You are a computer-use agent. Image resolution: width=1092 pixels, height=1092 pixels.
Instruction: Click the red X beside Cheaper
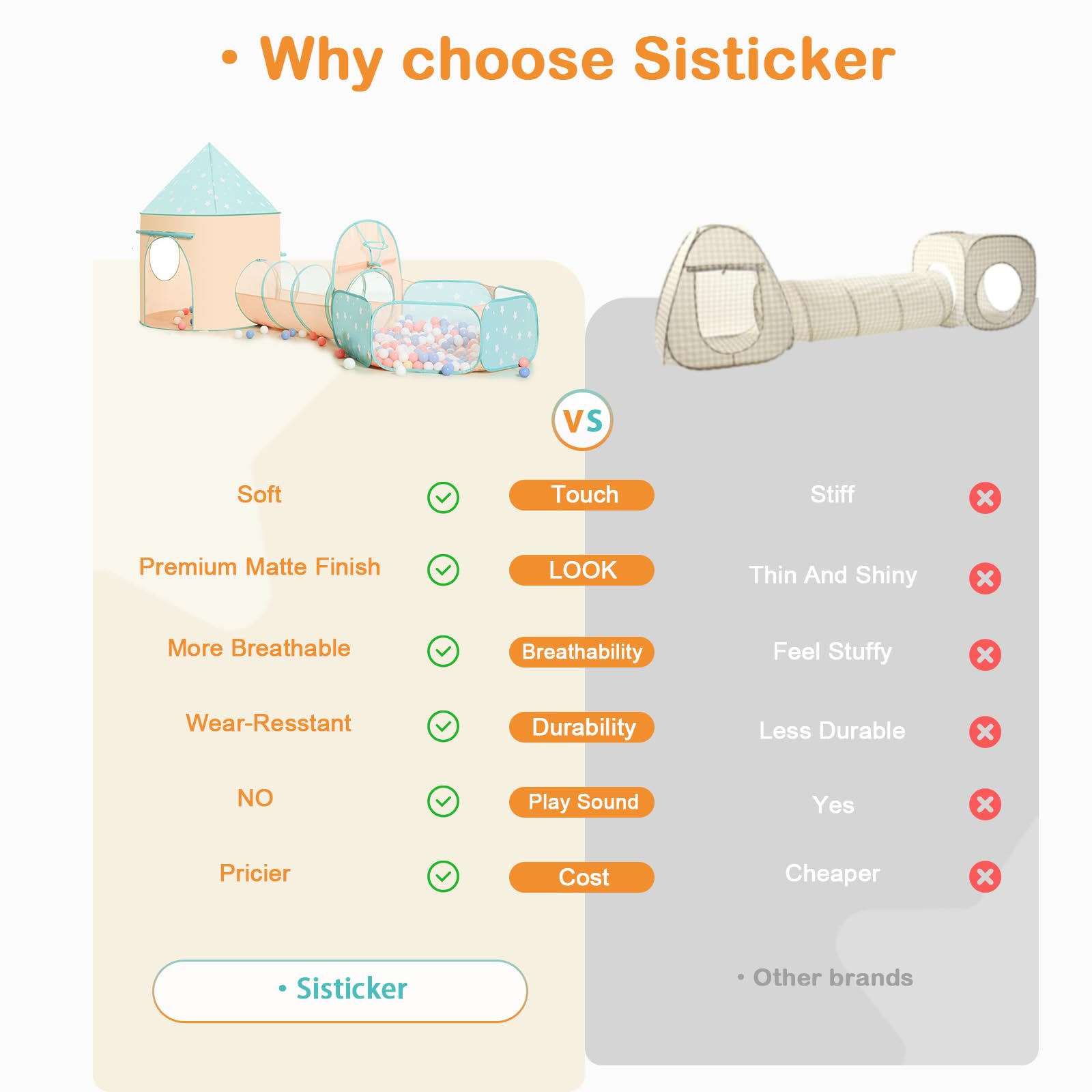tap(985, 876)
